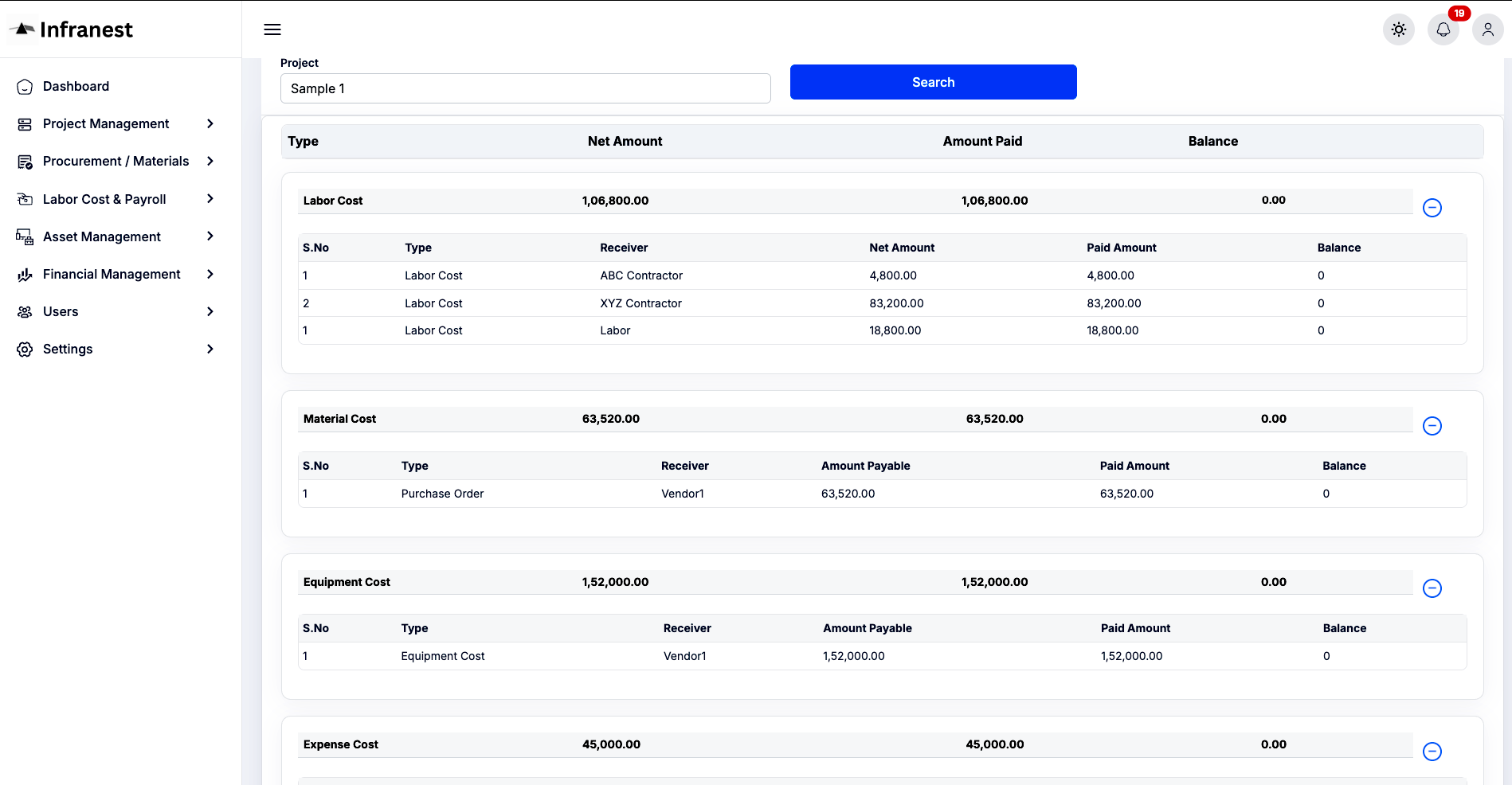Click the Project field label

click(x=300, y=63)
